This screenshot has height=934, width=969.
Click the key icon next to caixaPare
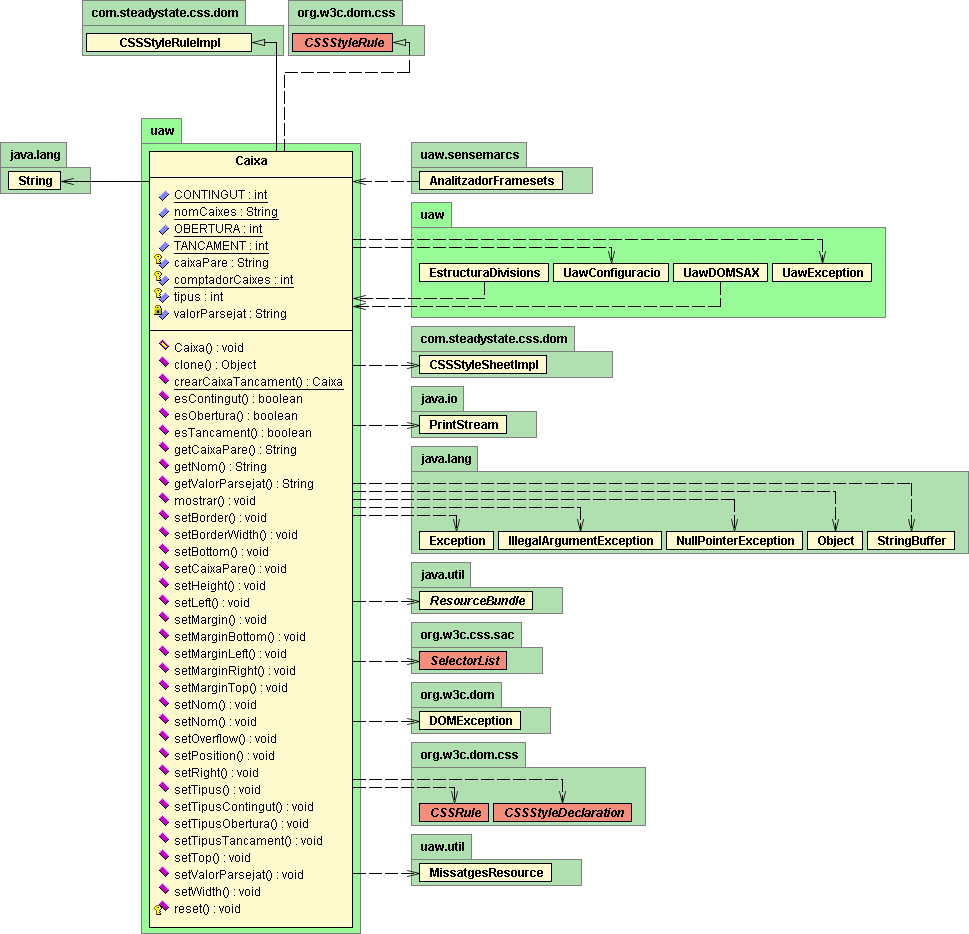[162, 263]
